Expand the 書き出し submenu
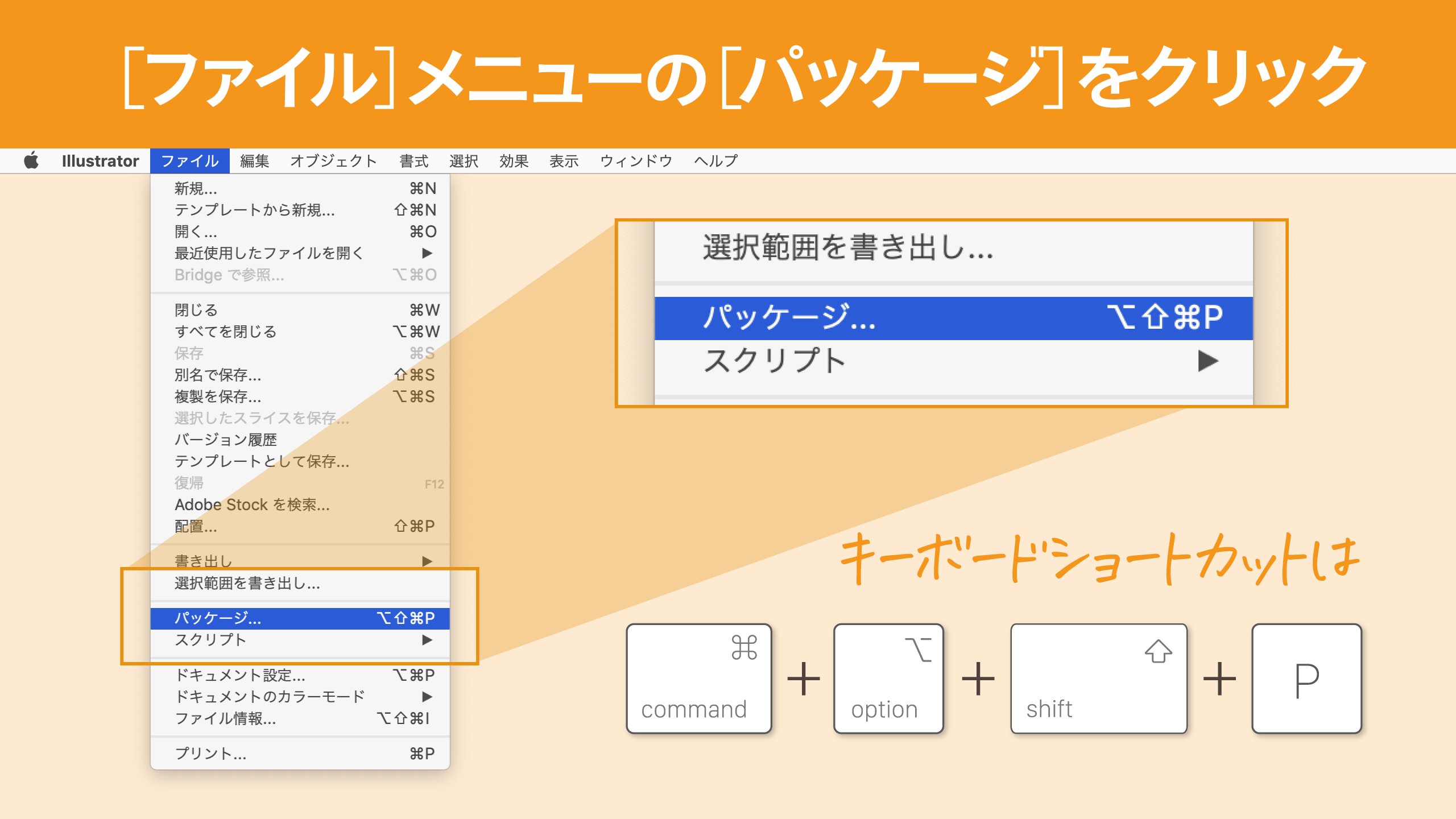The height and width of the screenshot is (819, 1456). point(300,561)
